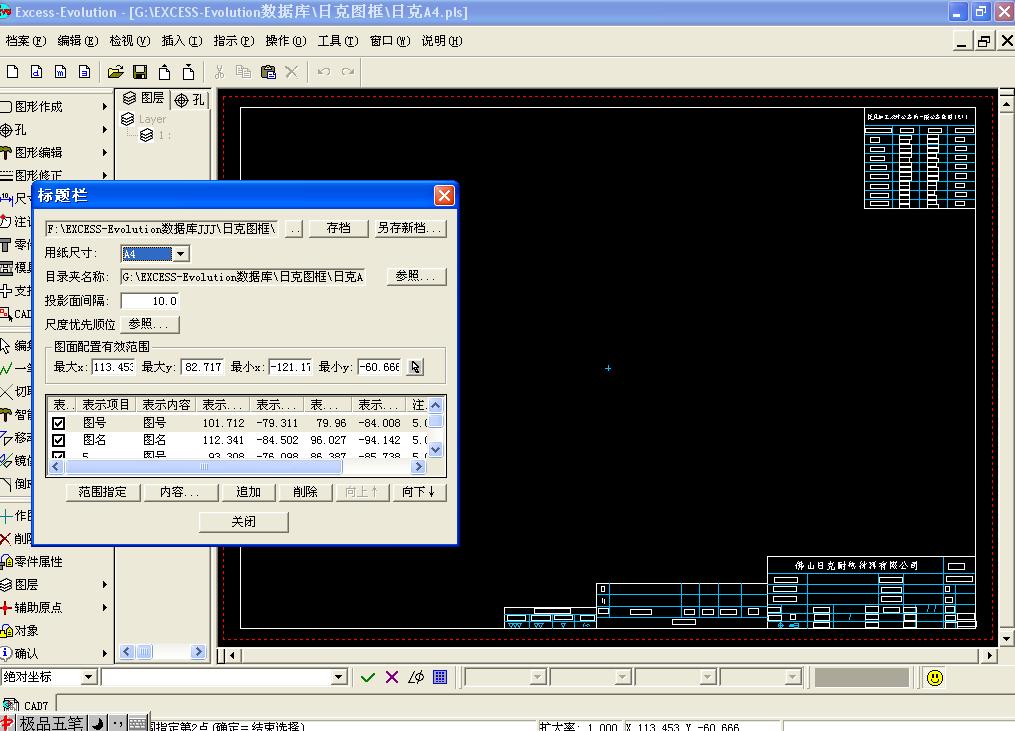Open the 编辑(E) menu
1015x731 pixels.
(x=78, y=41)
